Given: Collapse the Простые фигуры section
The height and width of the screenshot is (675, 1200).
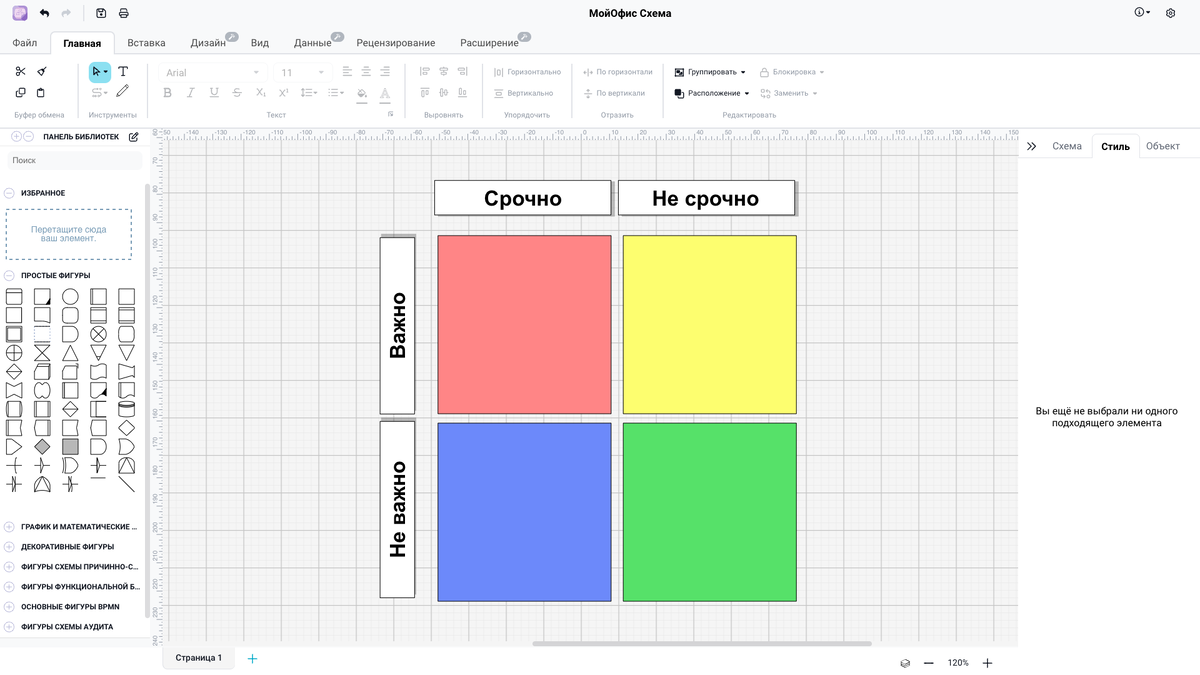Looking at the screenshot, I should click(x=9, y=275).
